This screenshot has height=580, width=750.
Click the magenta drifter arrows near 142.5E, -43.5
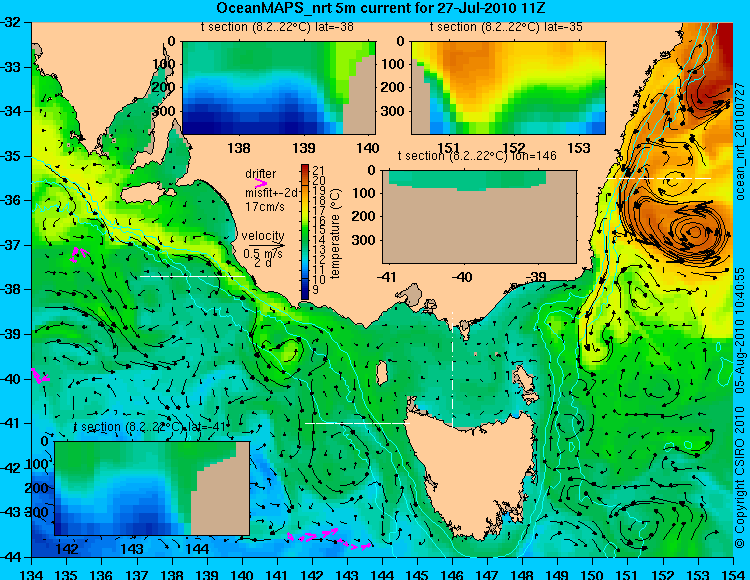[329, 539]
